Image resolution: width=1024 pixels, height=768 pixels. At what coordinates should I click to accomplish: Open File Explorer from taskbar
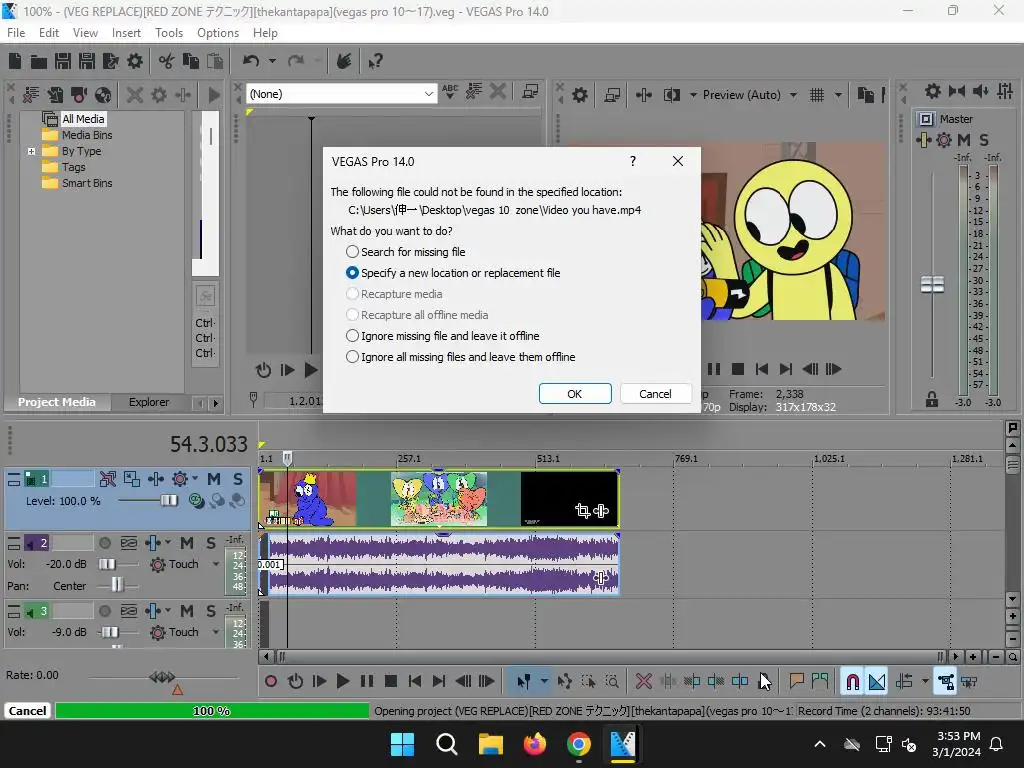point(490,744)
